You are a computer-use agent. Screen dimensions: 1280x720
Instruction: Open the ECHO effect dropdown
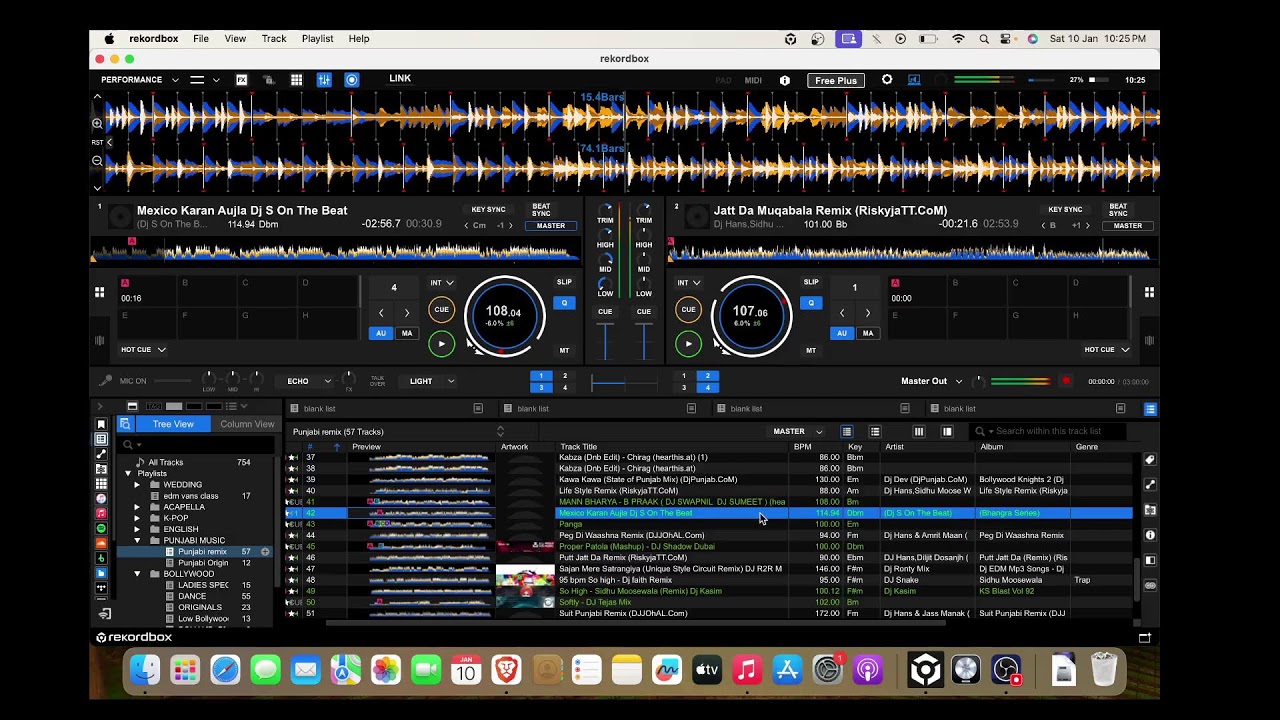[308, 381]
